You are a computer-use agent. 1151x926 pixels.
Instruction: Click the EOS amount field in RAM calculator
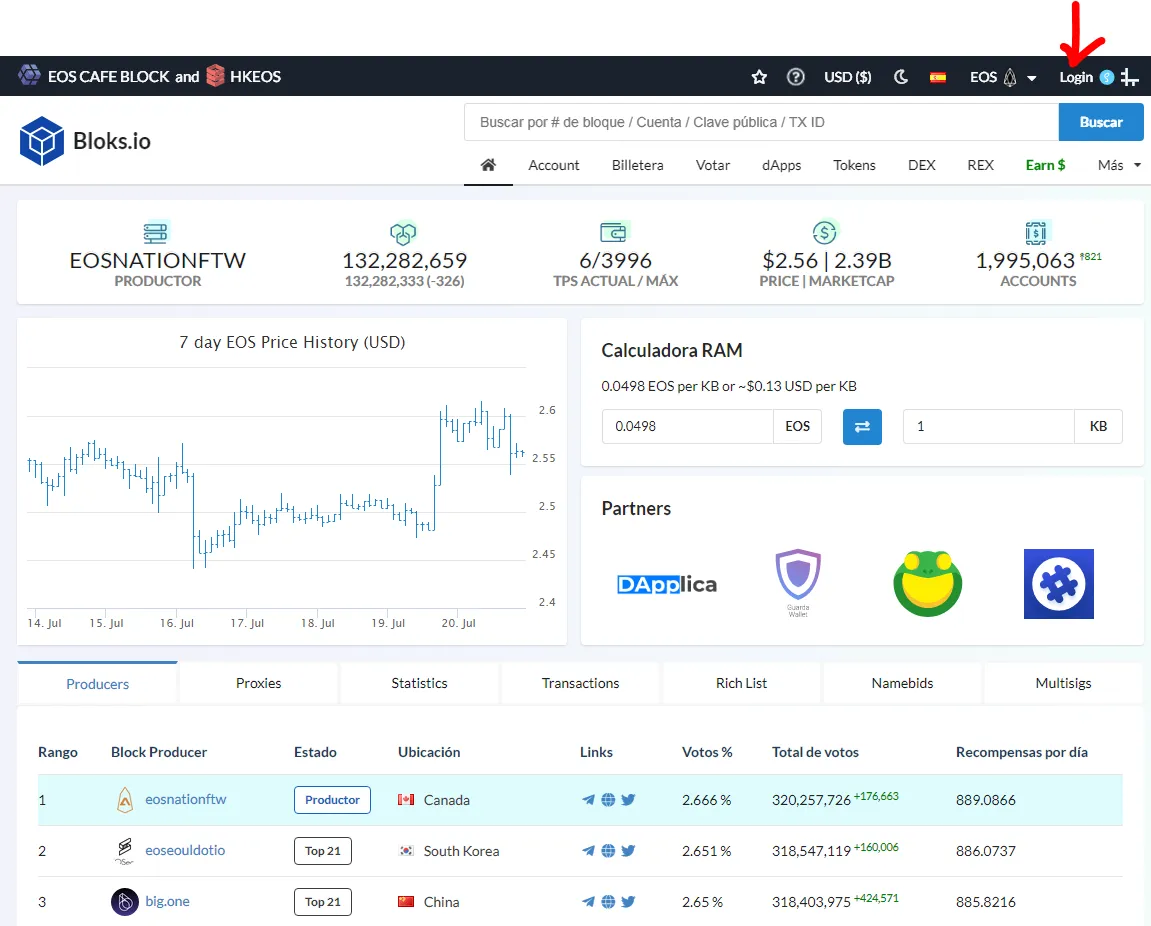[x=688, y=426]
